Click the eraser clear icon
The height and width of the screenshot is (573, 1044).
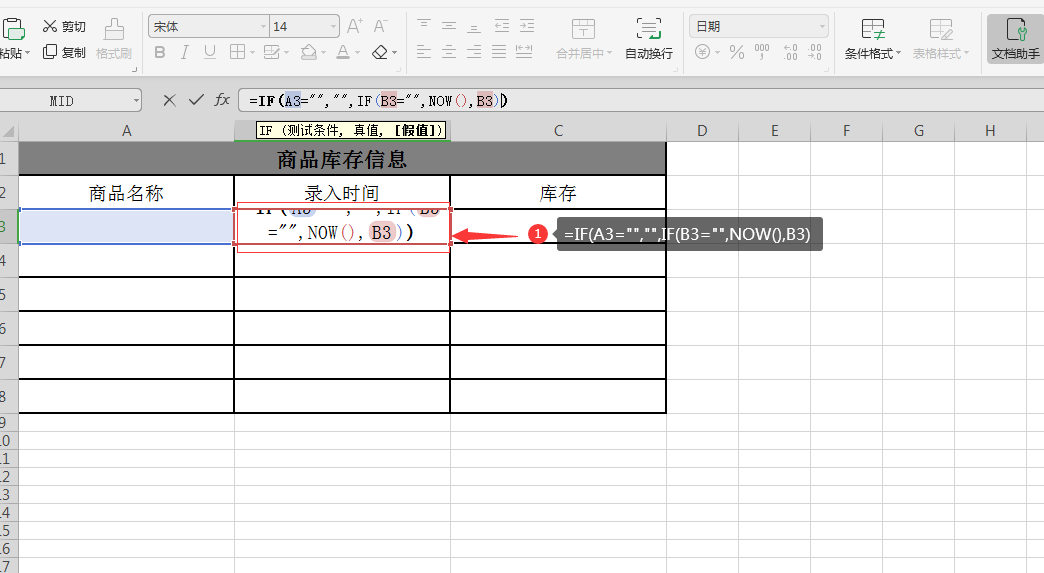380,52
